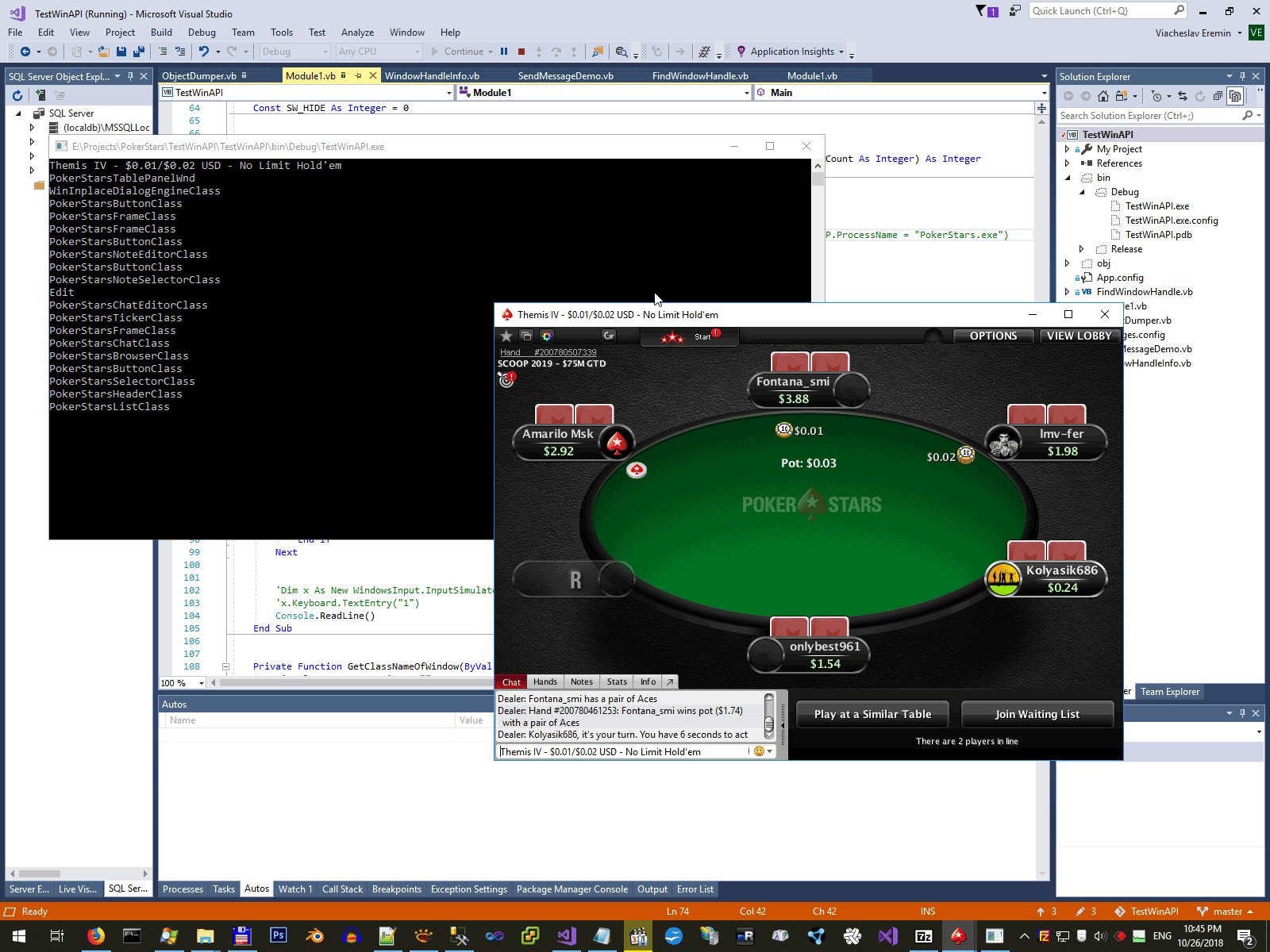Toggle Show All Files in Solution Explorer
This screenshot has width=1270, height=952.
[x=1235, y=96]
